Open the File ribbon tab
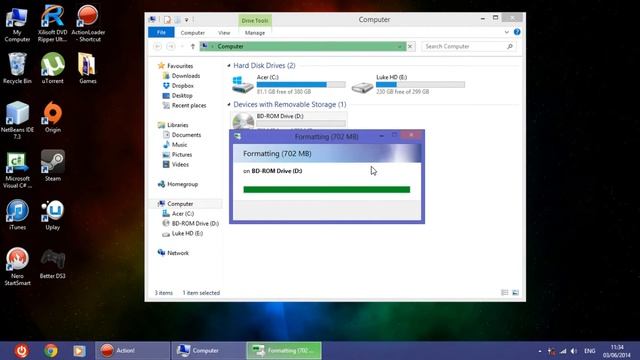640x360 pixels. [161, 32]
